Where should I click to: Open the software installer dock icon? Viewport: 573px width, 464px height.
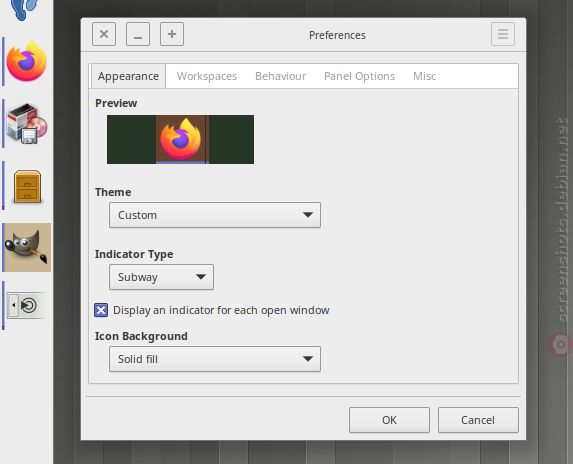pos(27,124)
